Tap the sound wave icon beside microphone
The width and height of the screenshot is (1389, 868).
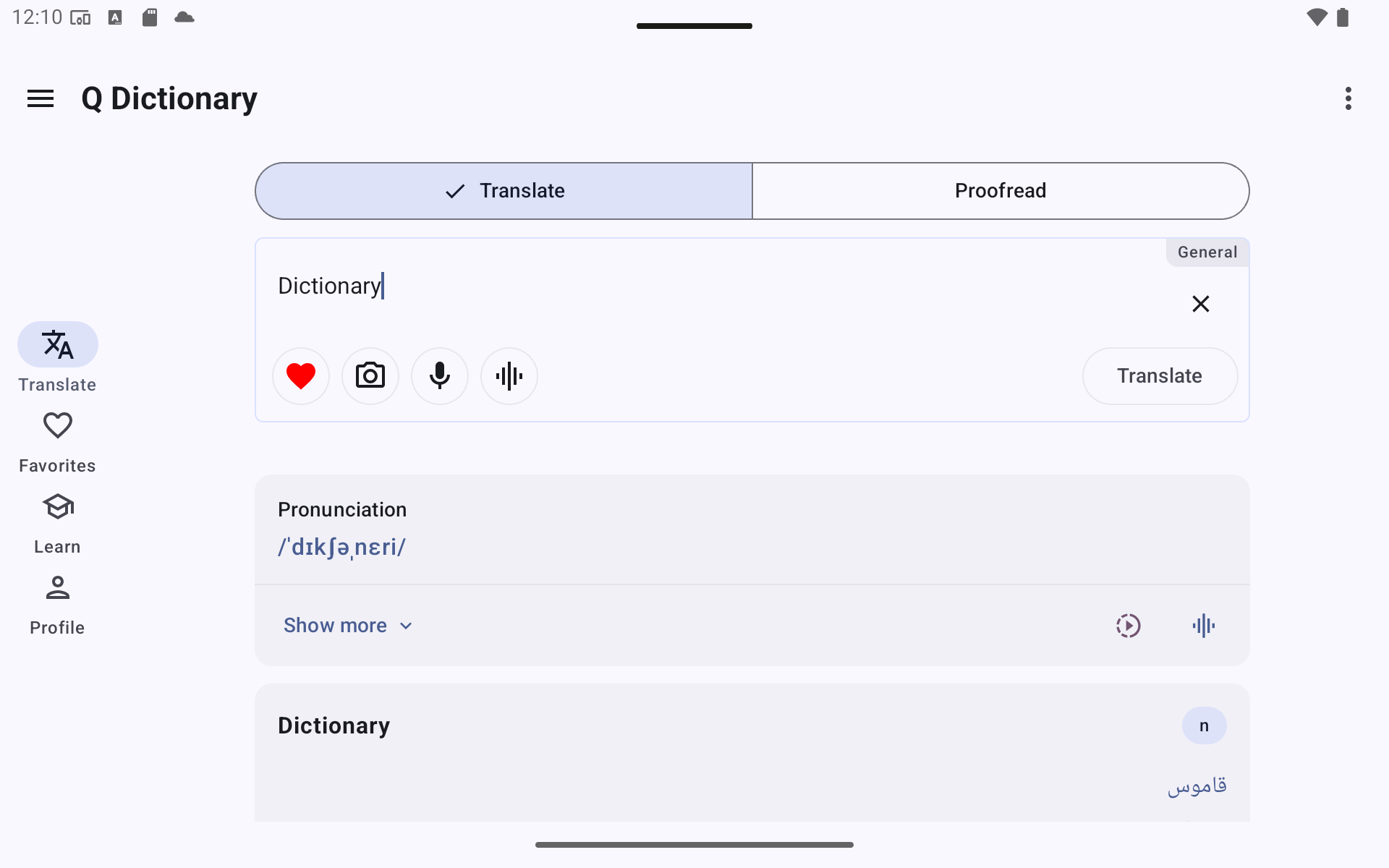click(509, 376)
